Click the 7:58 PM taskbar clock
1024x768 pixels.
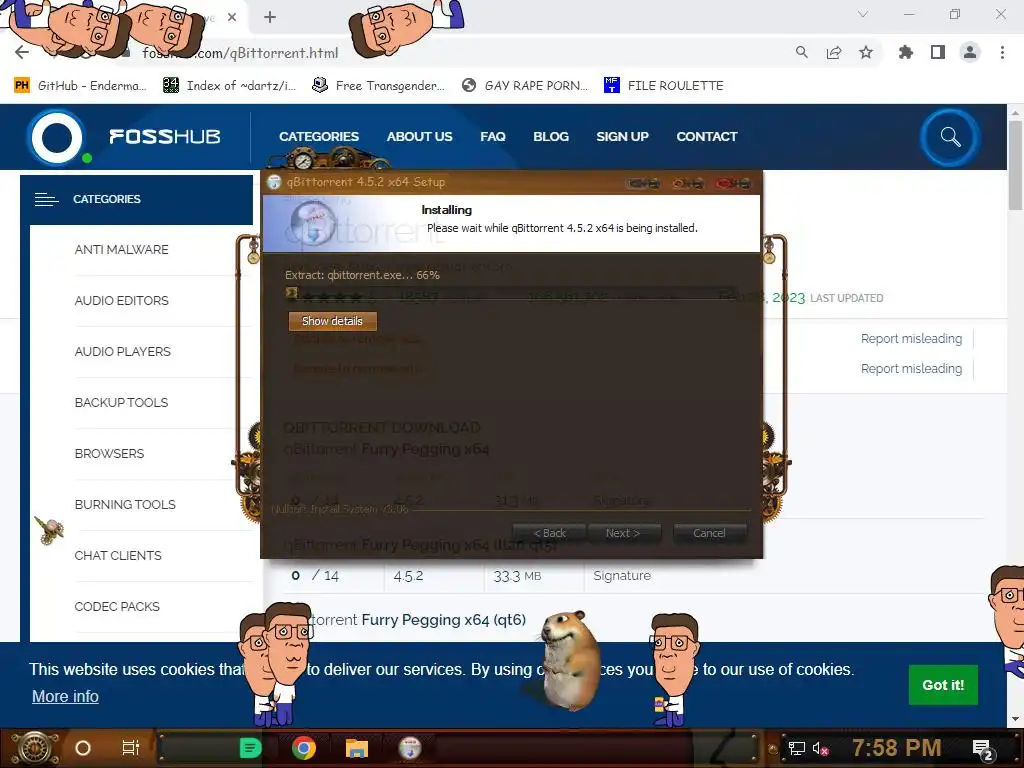pyautogui.click(x=897, y=748)
